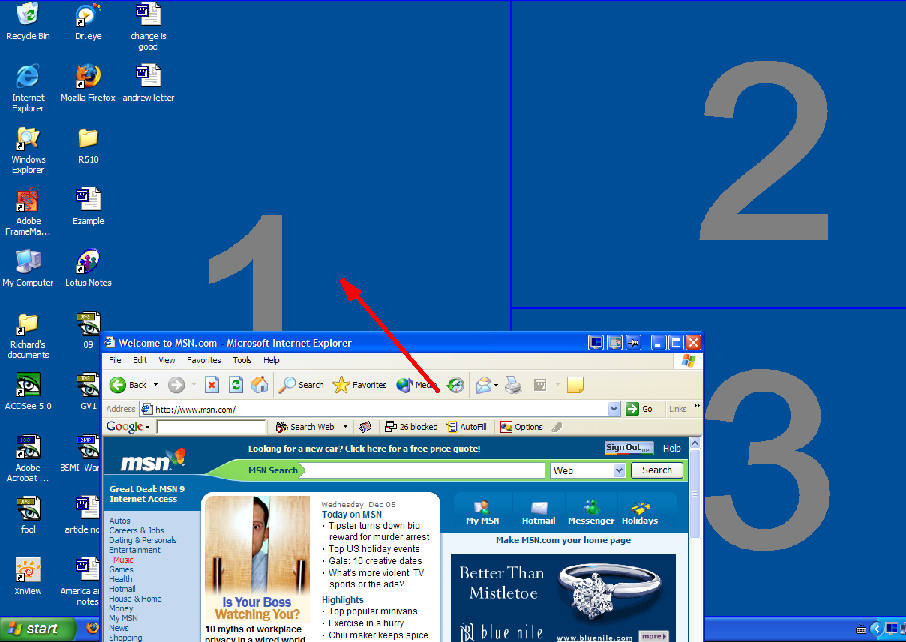The width and height of the screenshot is (906, 642).
Task: Click the 36 blocked popup blocker button
Action: [x=411, y=427]
